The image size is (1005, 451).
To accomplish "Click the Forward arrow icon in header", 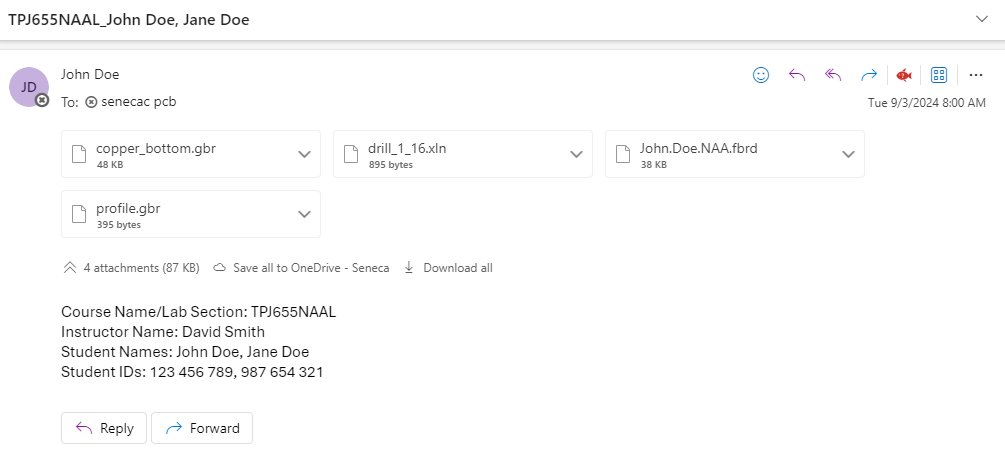I will [x=868, y=76].
